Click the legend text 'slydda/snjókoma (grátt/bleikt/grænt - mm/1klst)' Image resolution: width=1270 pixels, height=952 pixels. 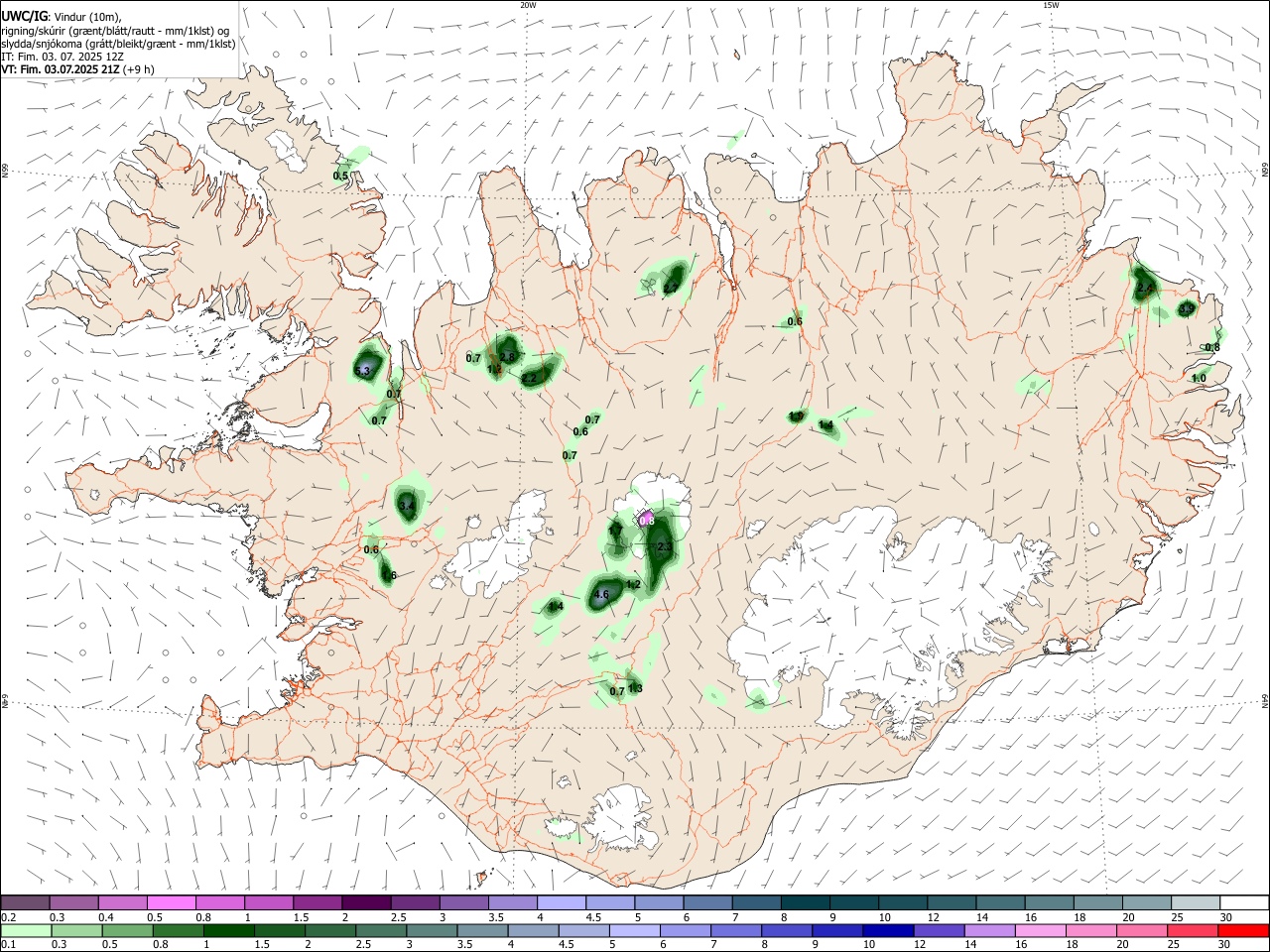coord(118,44)
